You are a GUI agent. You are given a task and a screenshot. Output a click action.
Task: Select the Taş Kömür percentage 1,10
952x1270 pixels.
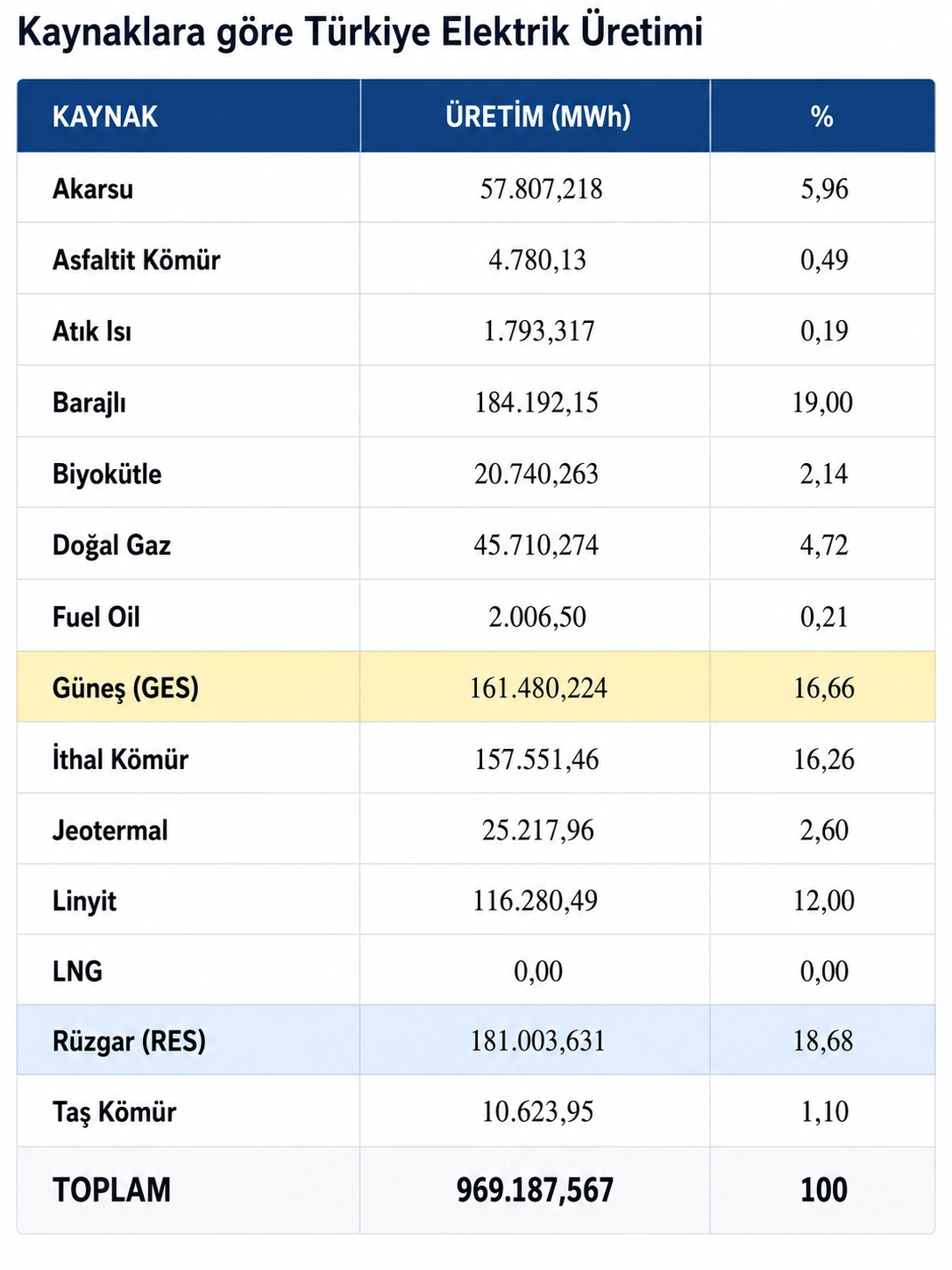pos(824,1111)
